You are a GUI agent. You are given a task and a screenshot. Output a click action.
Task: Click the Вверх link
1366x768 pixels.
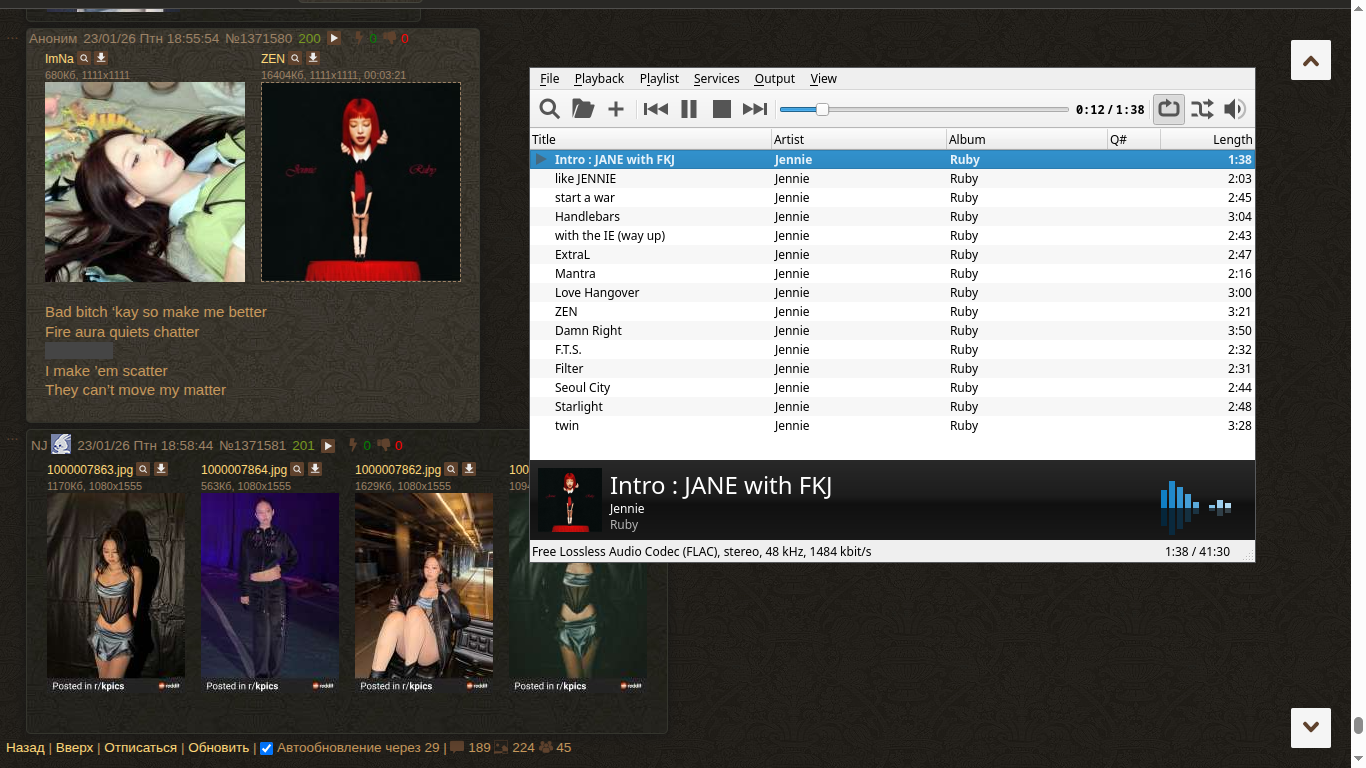75,748
